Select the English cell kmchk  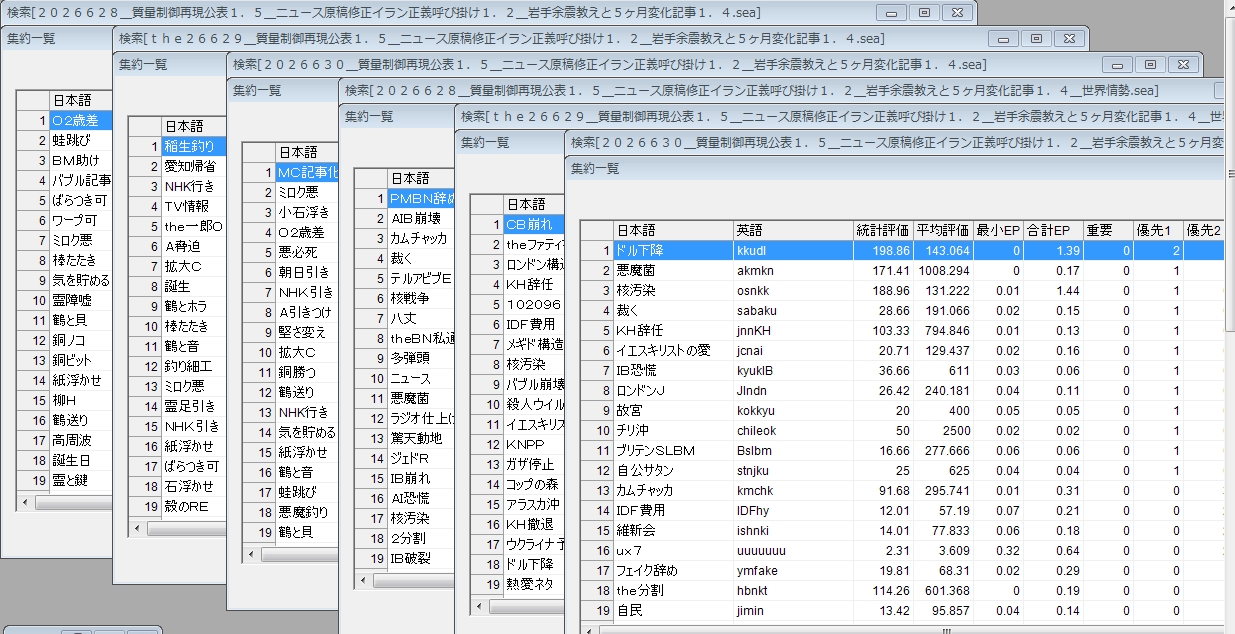coord(793,491)
